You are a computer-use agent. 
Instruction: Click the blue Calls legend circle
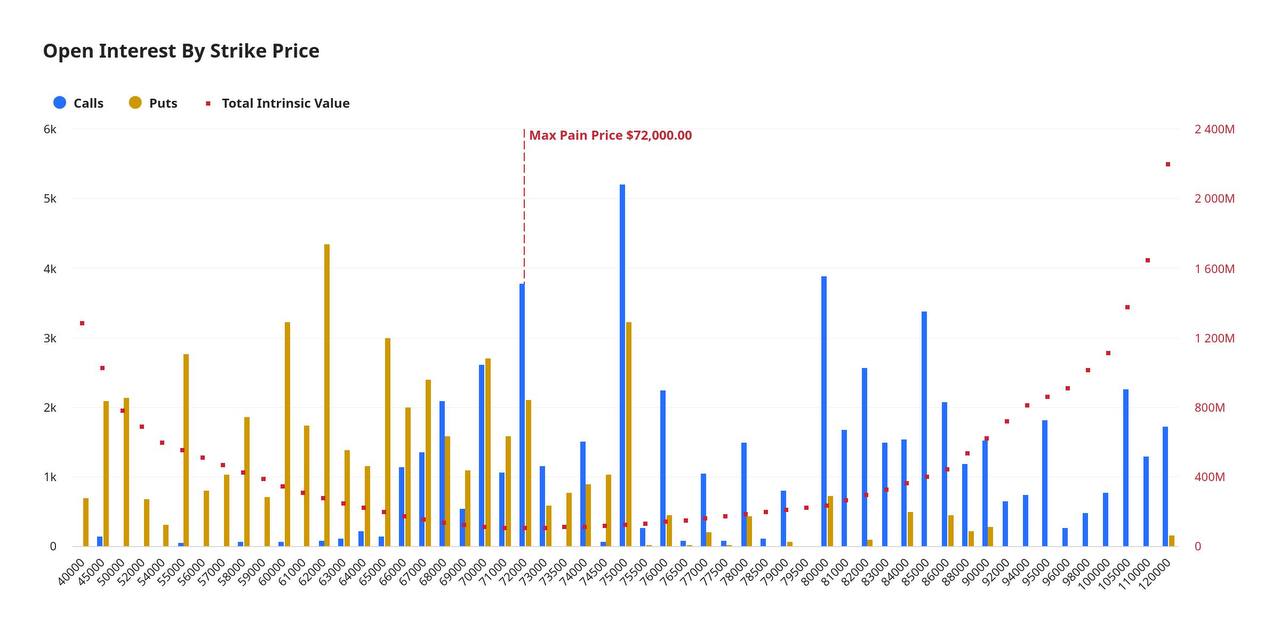(60, 103)
